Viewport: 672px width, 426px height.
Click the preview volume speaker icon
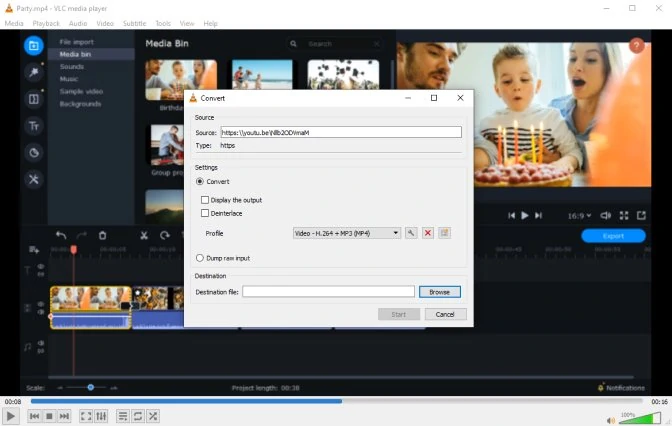606,216
